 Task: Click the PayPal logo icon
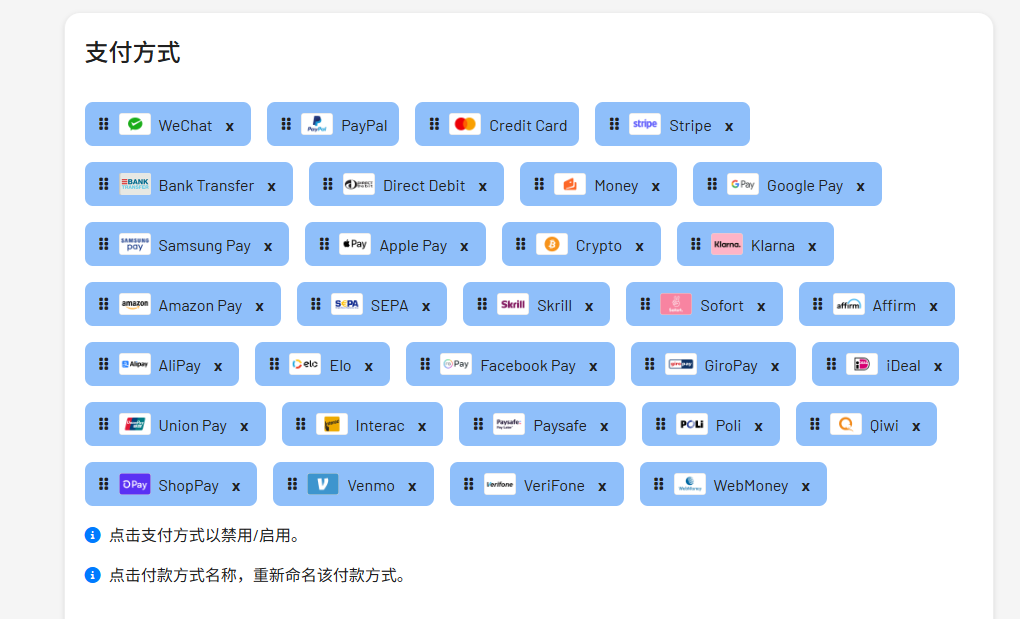[x=317, y=124]
